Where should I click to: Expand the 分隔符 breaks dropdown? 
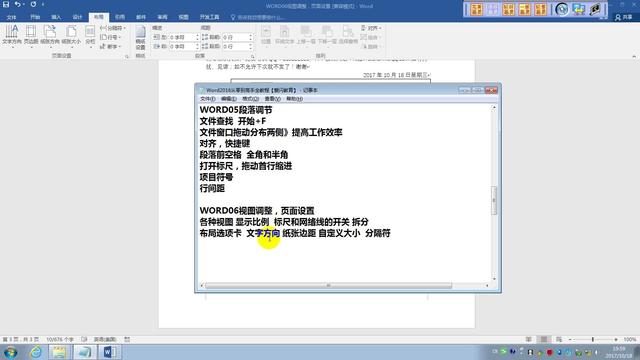coord(113,28)
